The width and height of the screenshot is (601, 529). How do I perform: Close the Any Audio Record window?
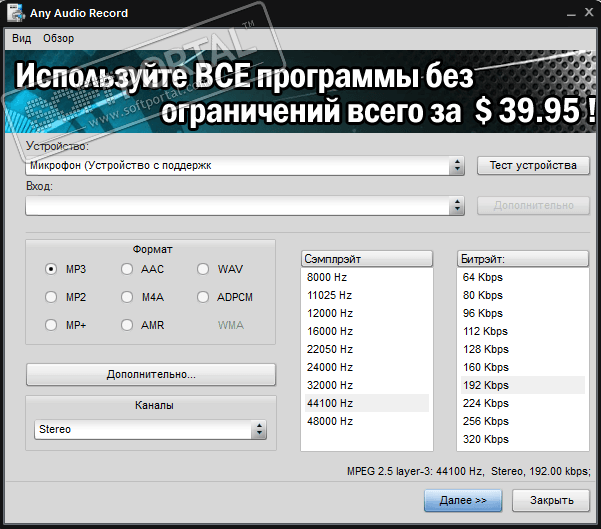click(589, 12)
